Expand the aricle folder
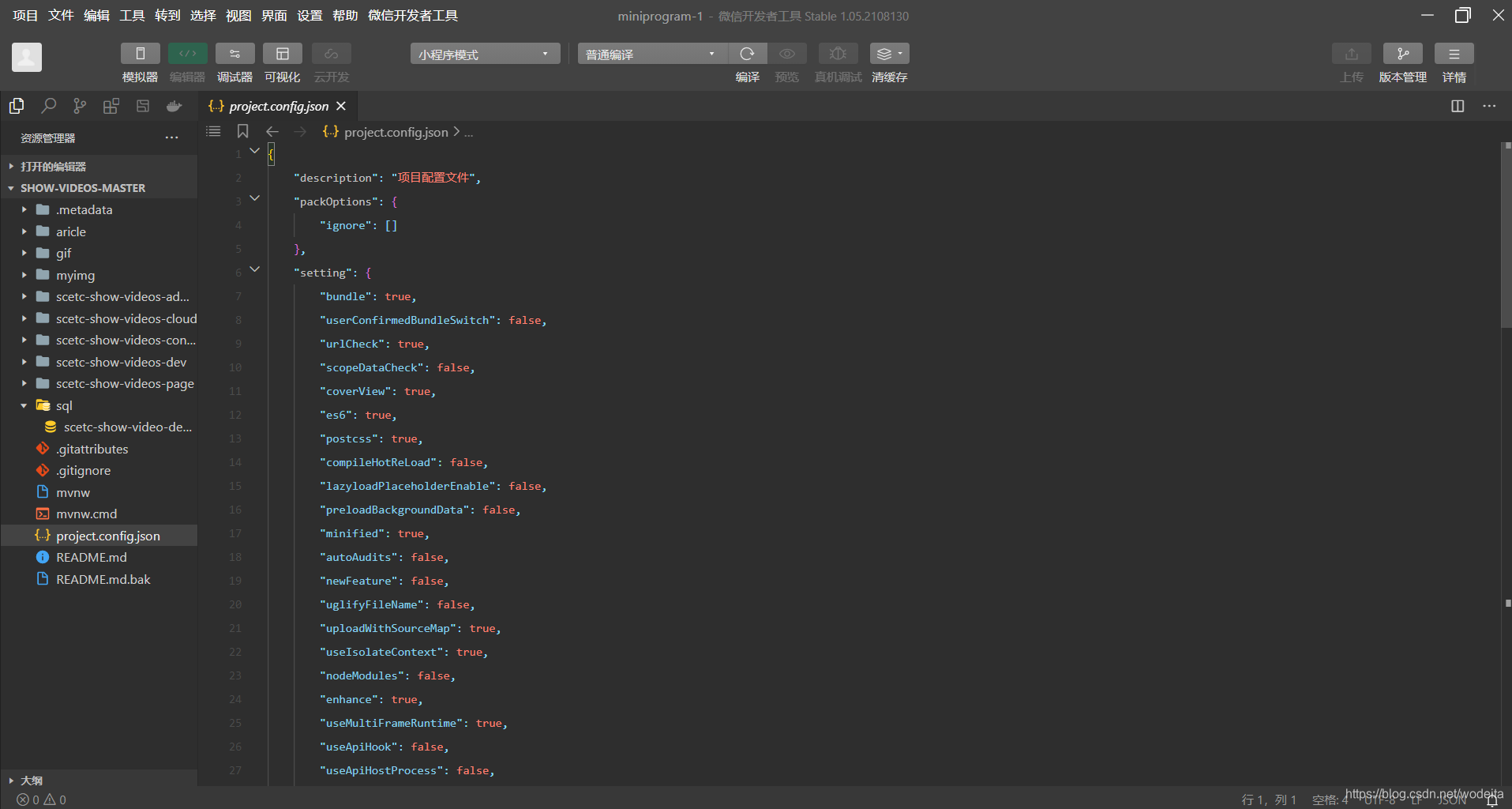This screenshot has width=1512, height=809. pyautogui.click(x=99, y=231)
